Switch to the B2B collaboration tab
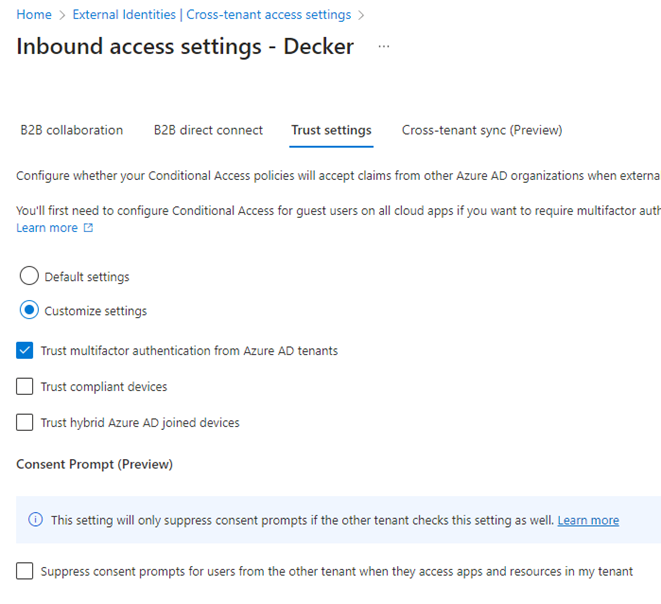Viewport: 661px width, 604px height. [x=72, y=130]
